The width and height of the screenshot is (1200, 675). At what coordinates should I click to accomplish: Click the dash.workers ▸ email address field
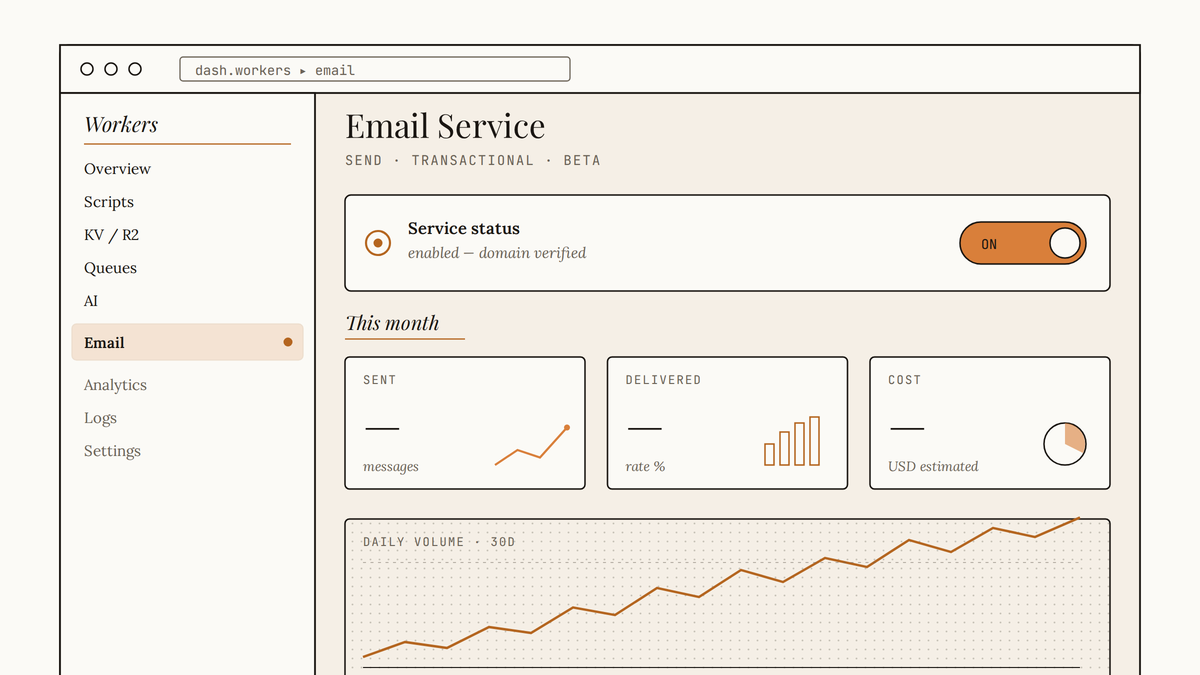pyautogui.click(x=375, y=69)
